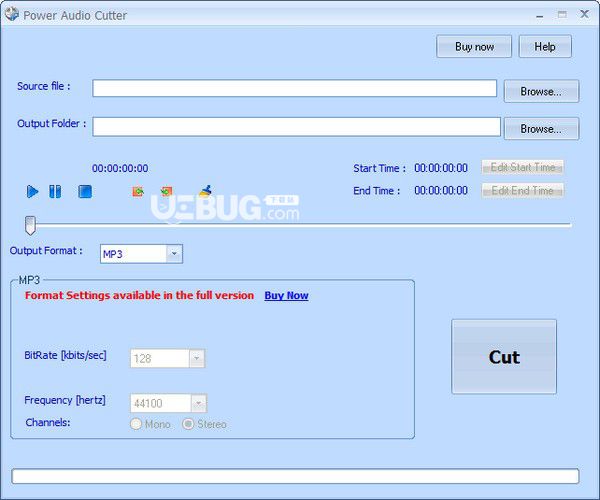Click the playback position slider thumb
Image resolution: width=600 pixels, height=500 pixels.
30,225
